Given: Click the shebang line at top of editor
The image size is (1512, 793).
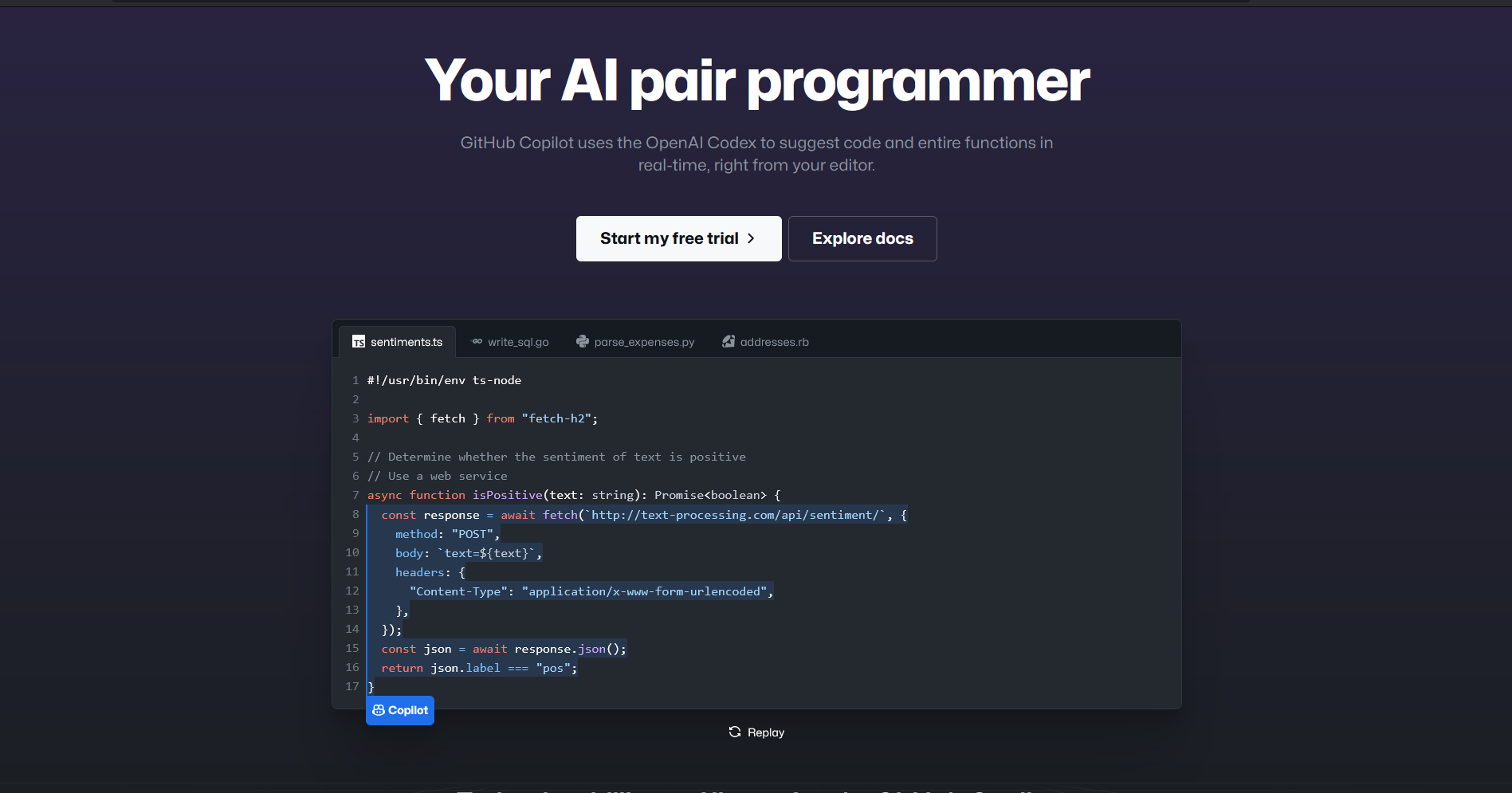Looking at the screenshot, I should pos(443,380).
